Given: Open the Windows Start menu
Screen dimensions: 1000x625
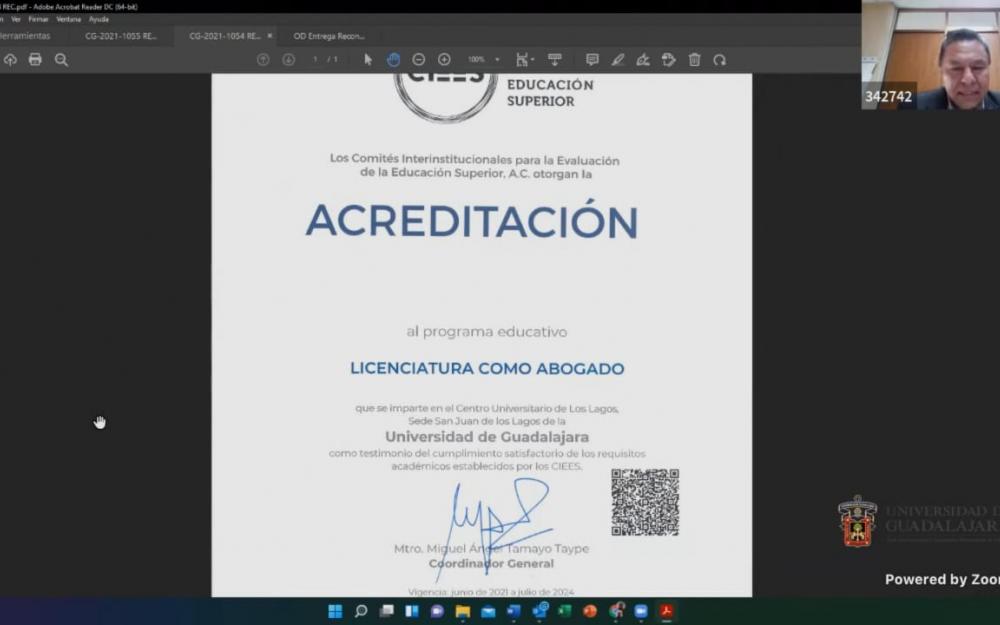Looking at the screenshot, I should [335, 612].
